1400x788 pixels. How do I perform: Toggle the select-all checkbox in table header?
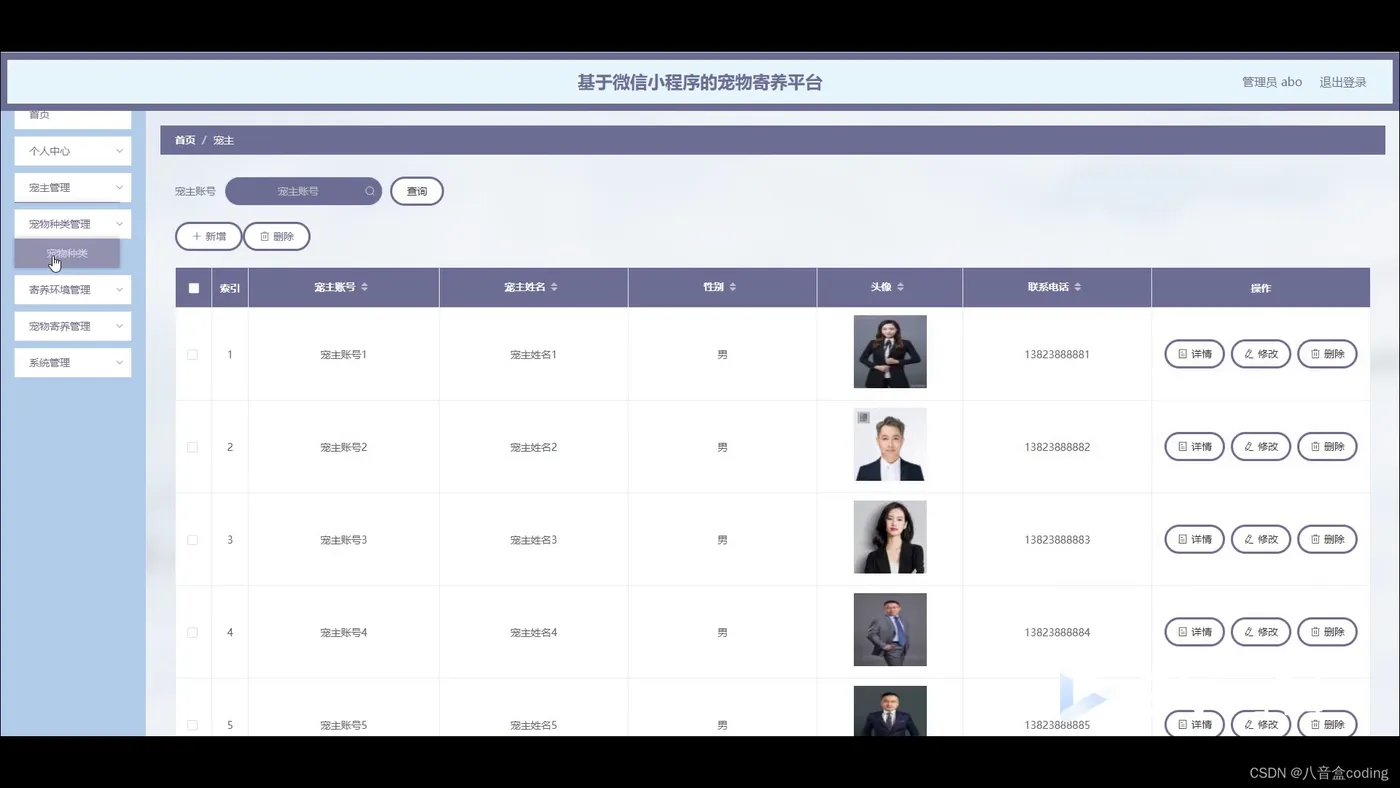[193, 288]
